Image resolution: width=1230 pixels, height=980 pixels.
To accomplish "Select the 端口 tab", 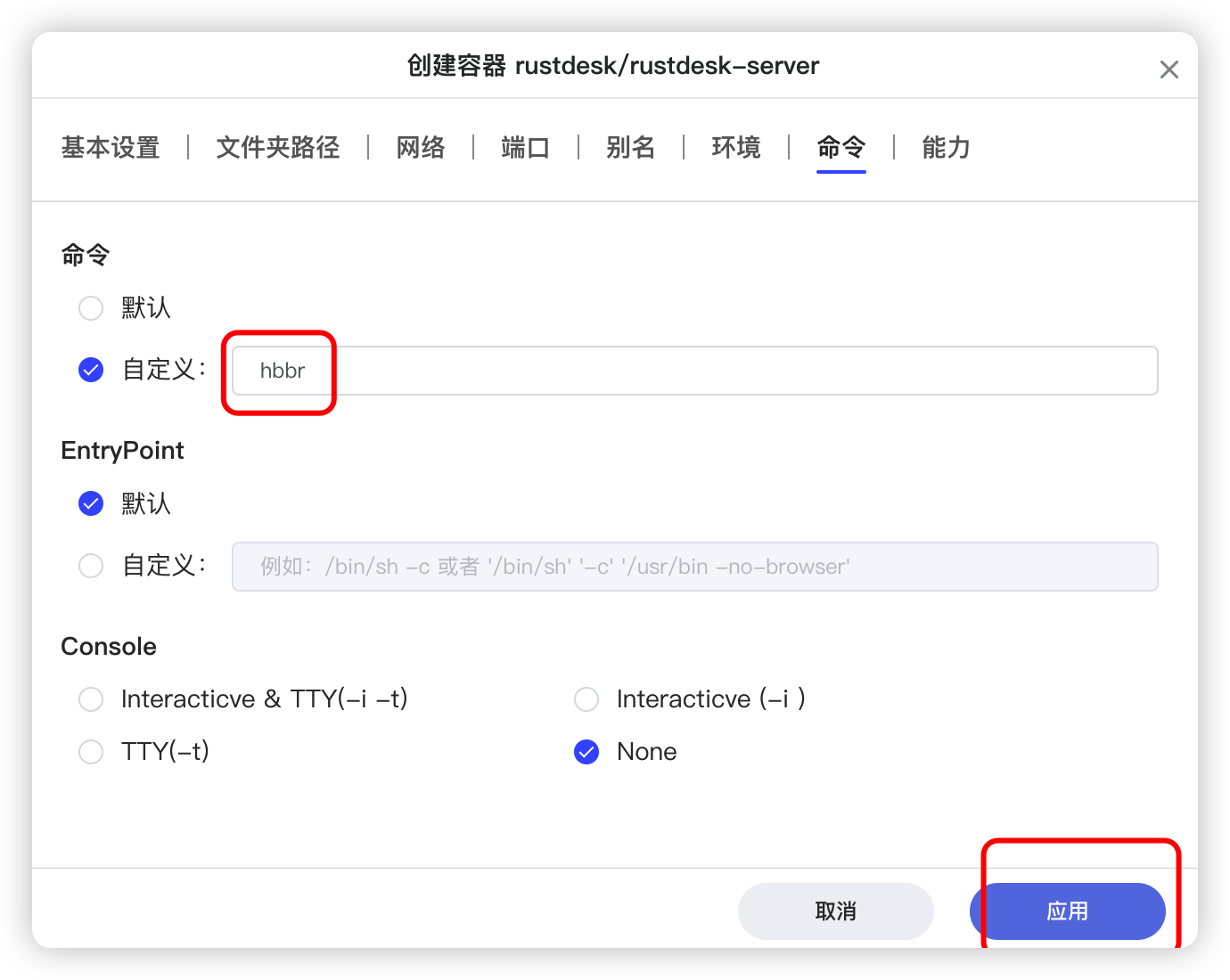I will (525, 147).
